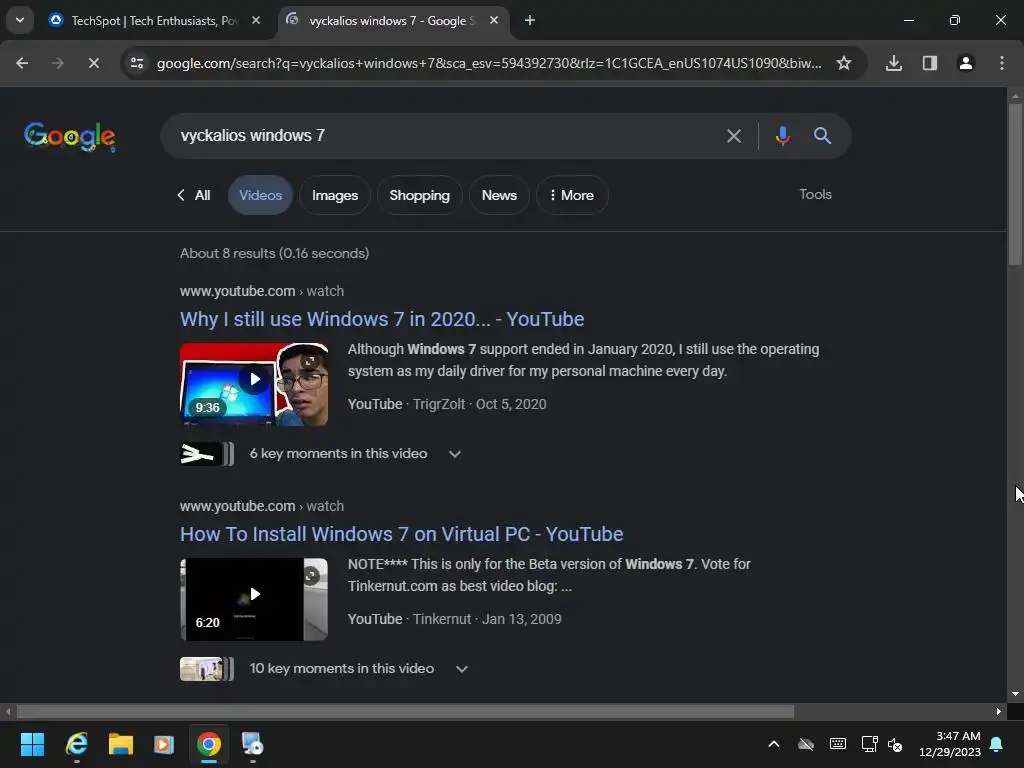Image resolution: width=1024 pixels, height=768 pixels.
Task: Go to Google logo homepage
Action: 70,136
